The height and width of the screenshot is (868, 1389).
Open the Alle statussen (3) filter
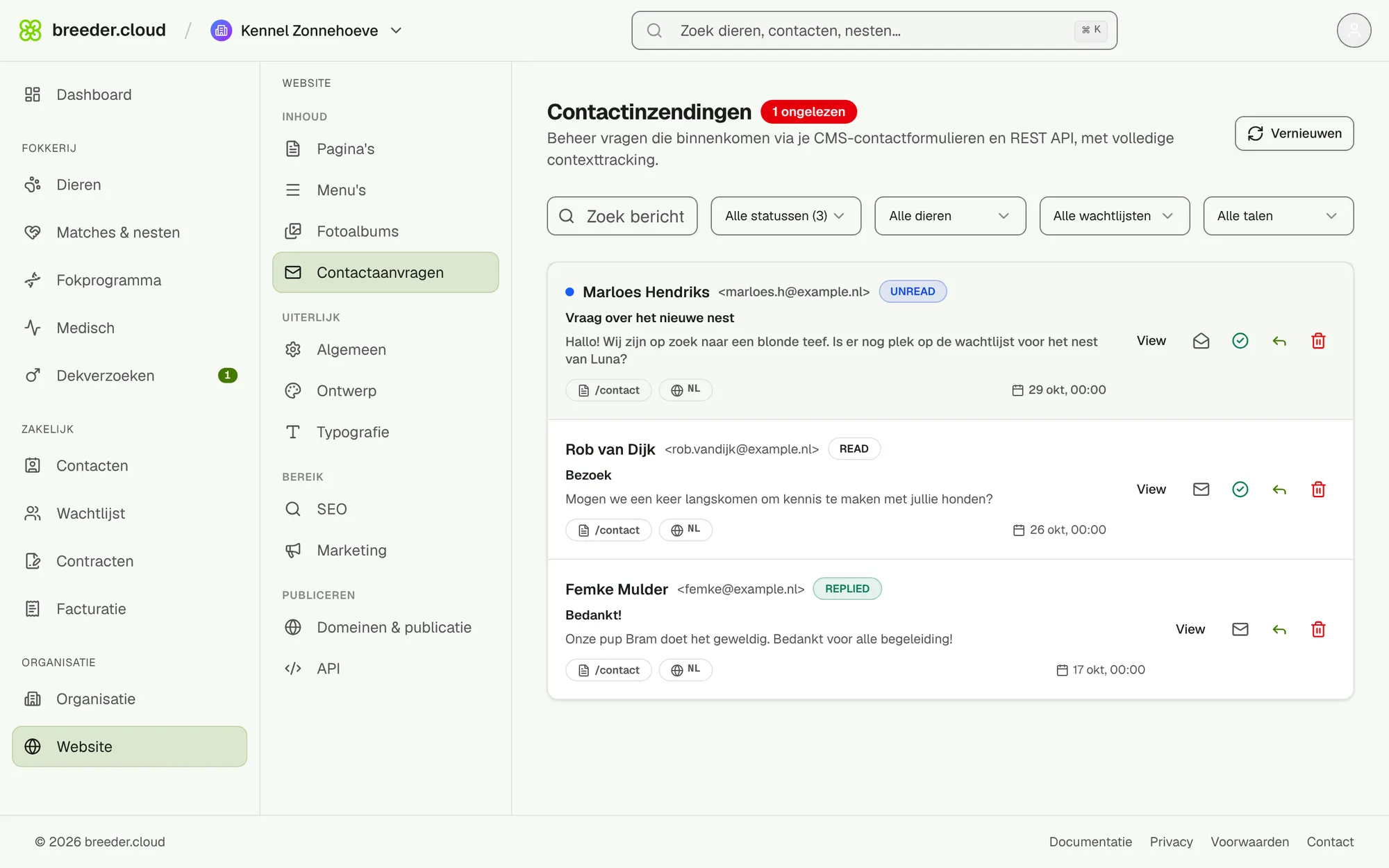pos(785,216)
